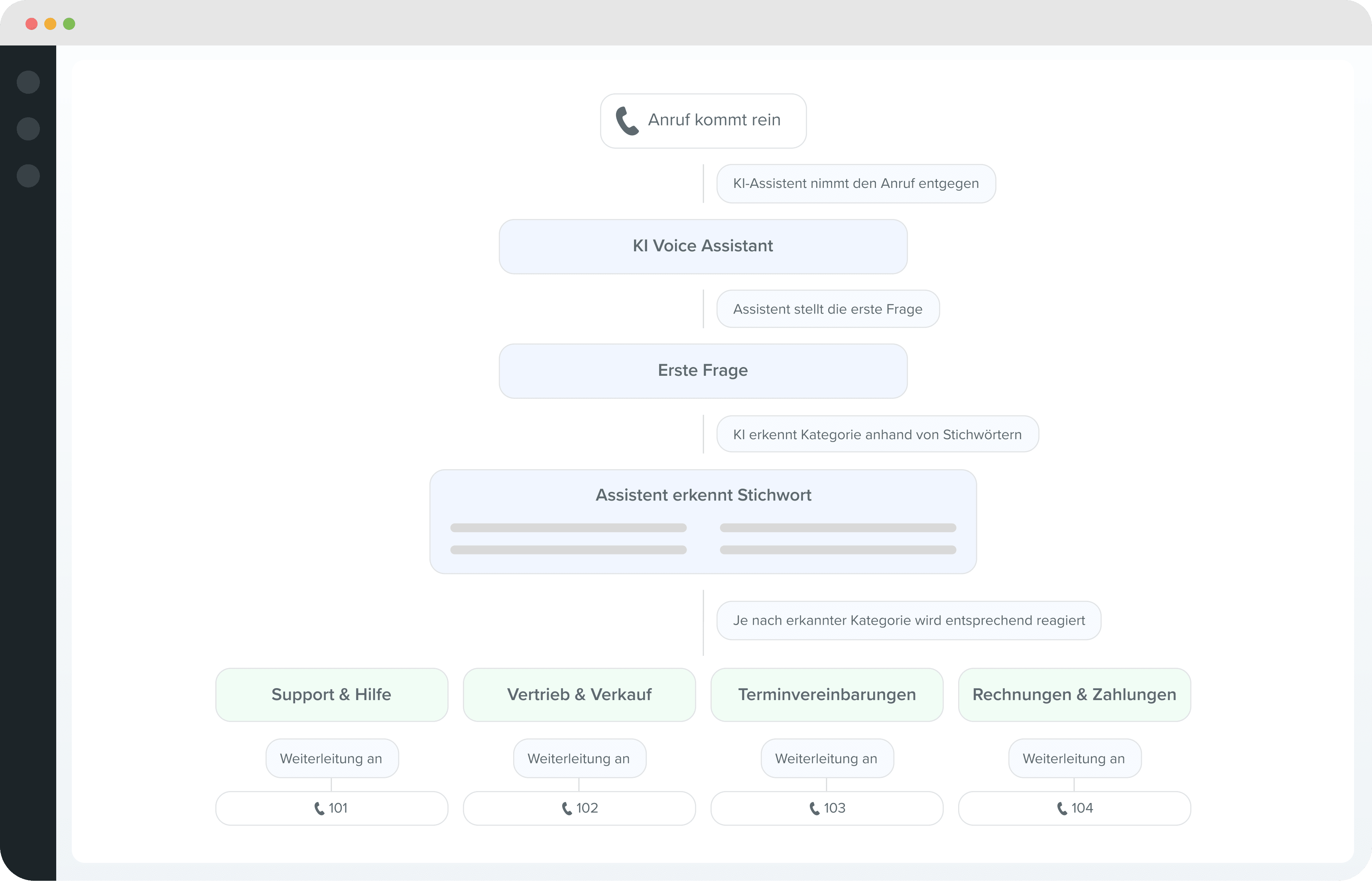Click the phone icon beside Anruf kommt rein
Viewport: 1372px width, 882px height.
(x=627, y=121)
